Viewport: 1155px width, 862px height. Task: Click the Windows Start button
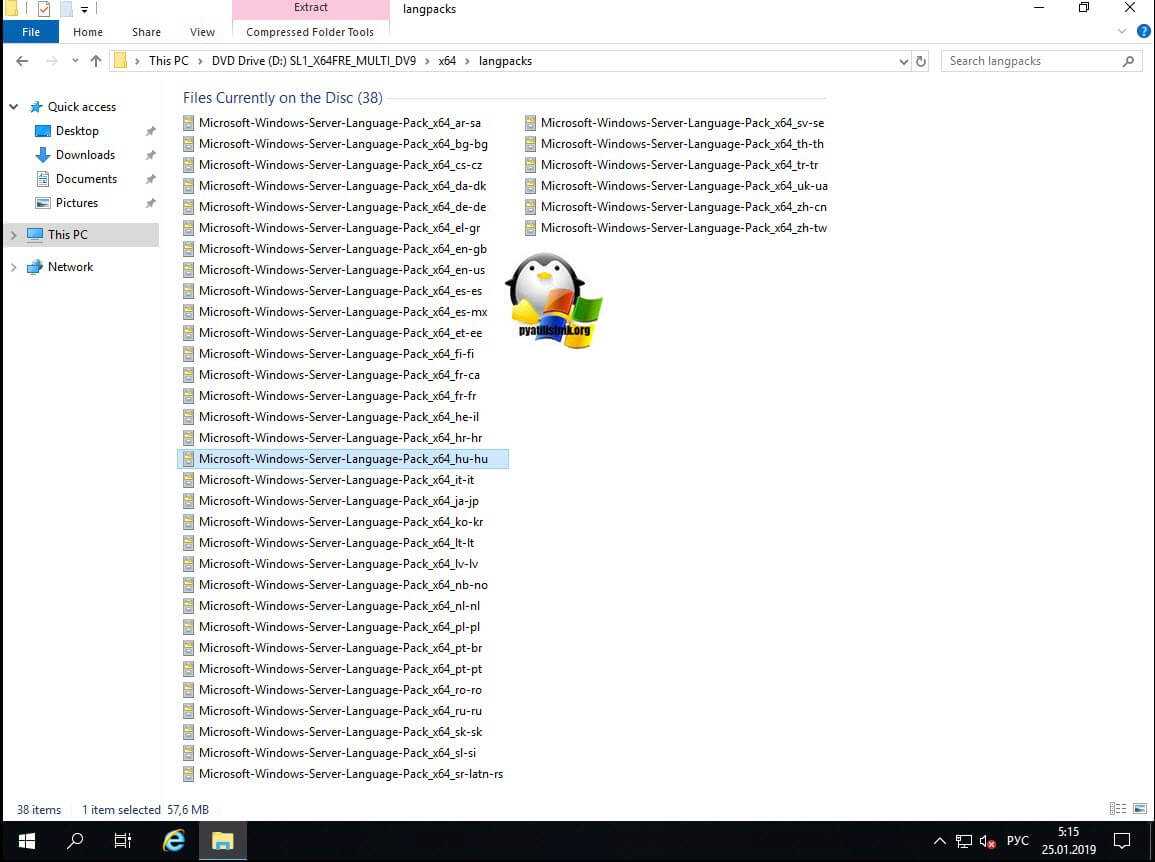click(x=26, y=841)
